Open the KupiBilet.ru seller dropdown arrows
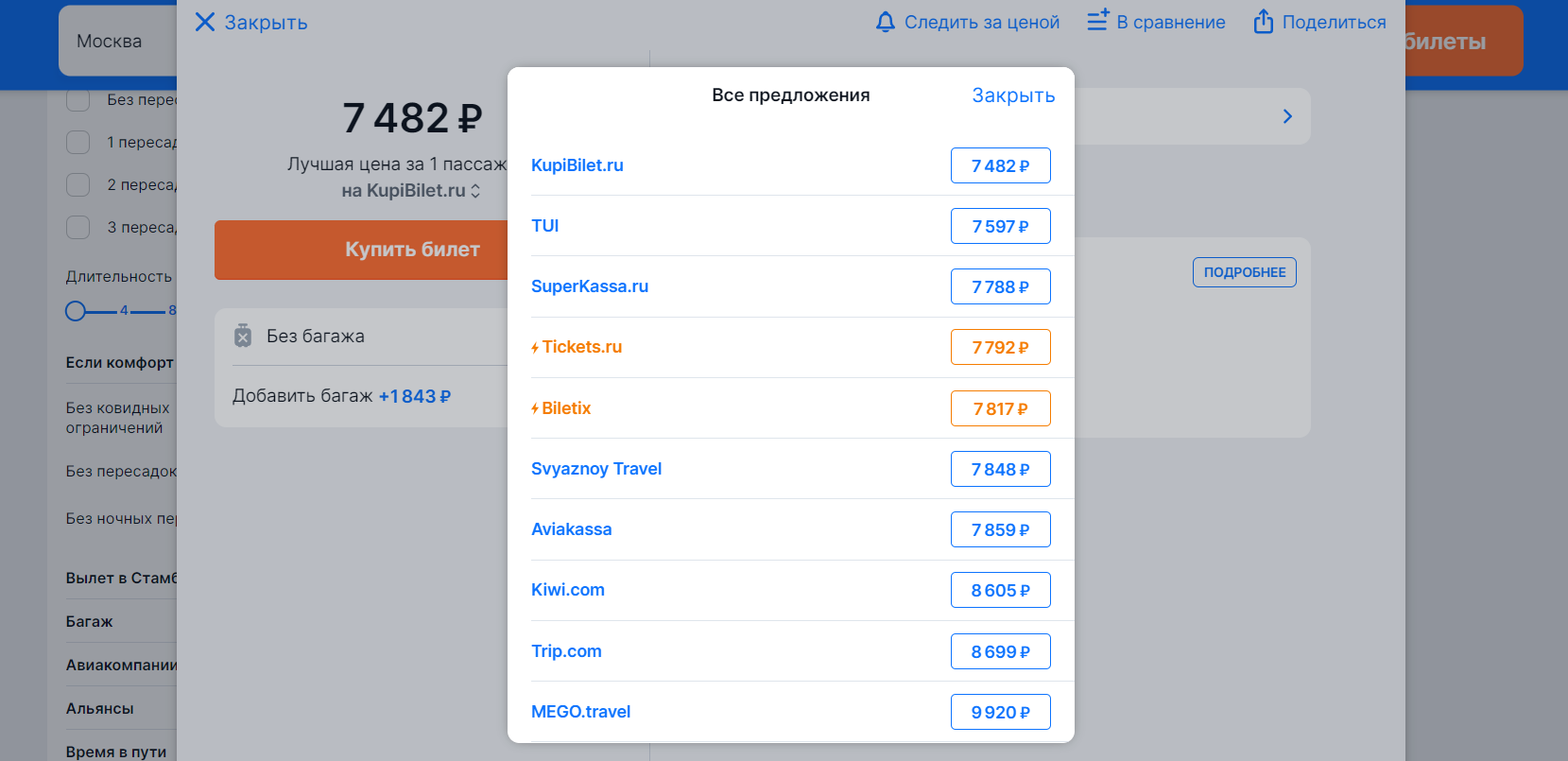Screen dimensions: 1568x761 point(475,191)
